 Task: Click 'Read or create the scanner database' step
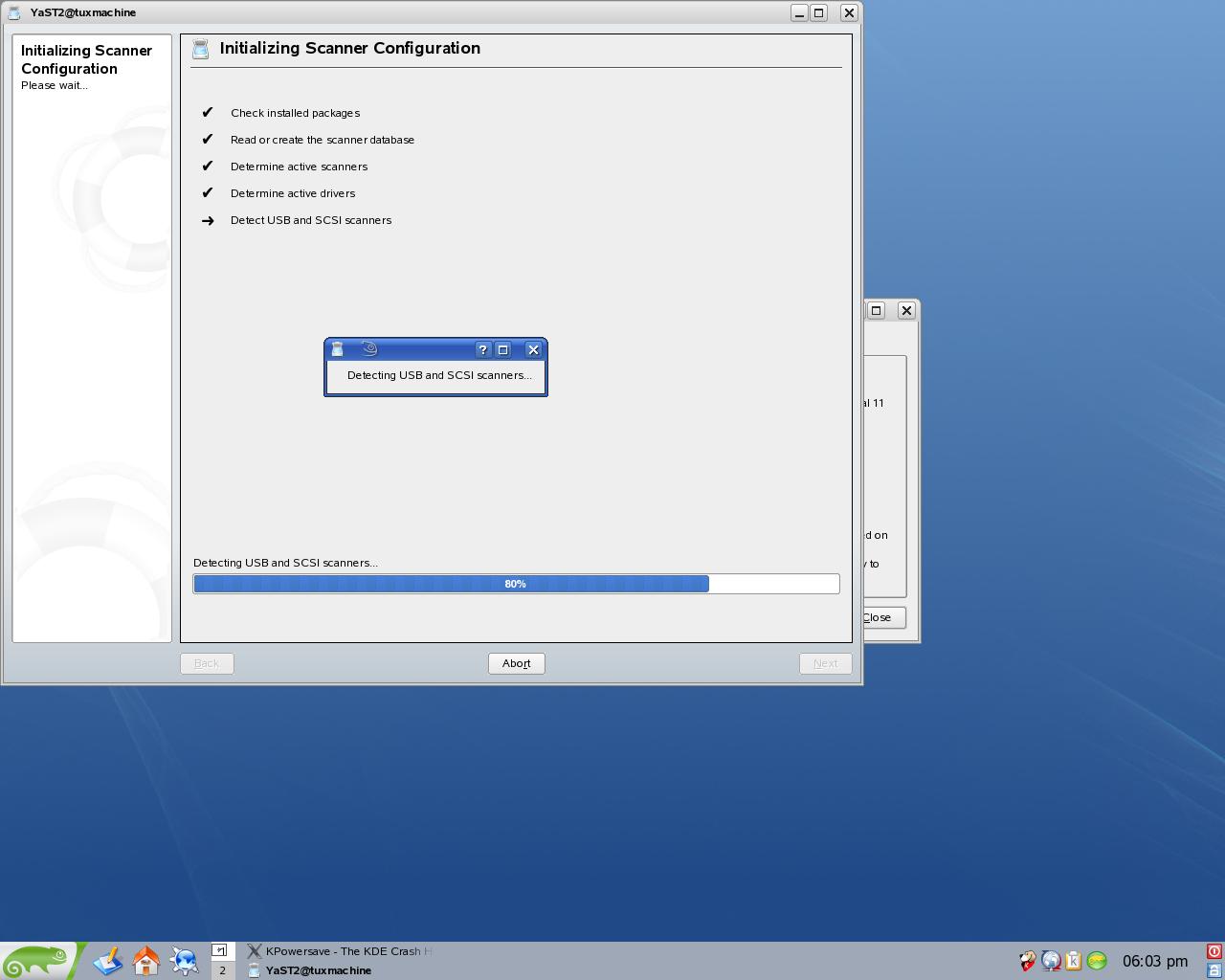(x=323, y=140)
